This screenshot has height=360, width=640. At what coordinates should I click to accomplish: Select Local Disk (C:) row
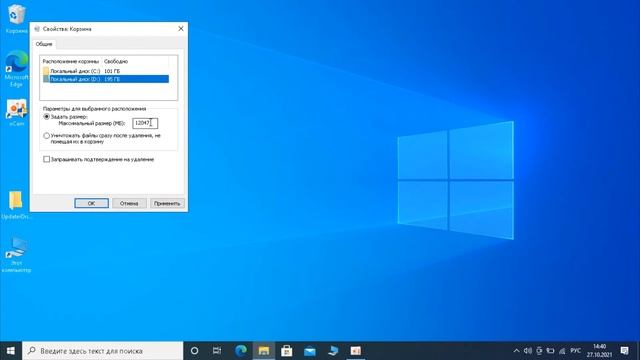coord(105,71)
